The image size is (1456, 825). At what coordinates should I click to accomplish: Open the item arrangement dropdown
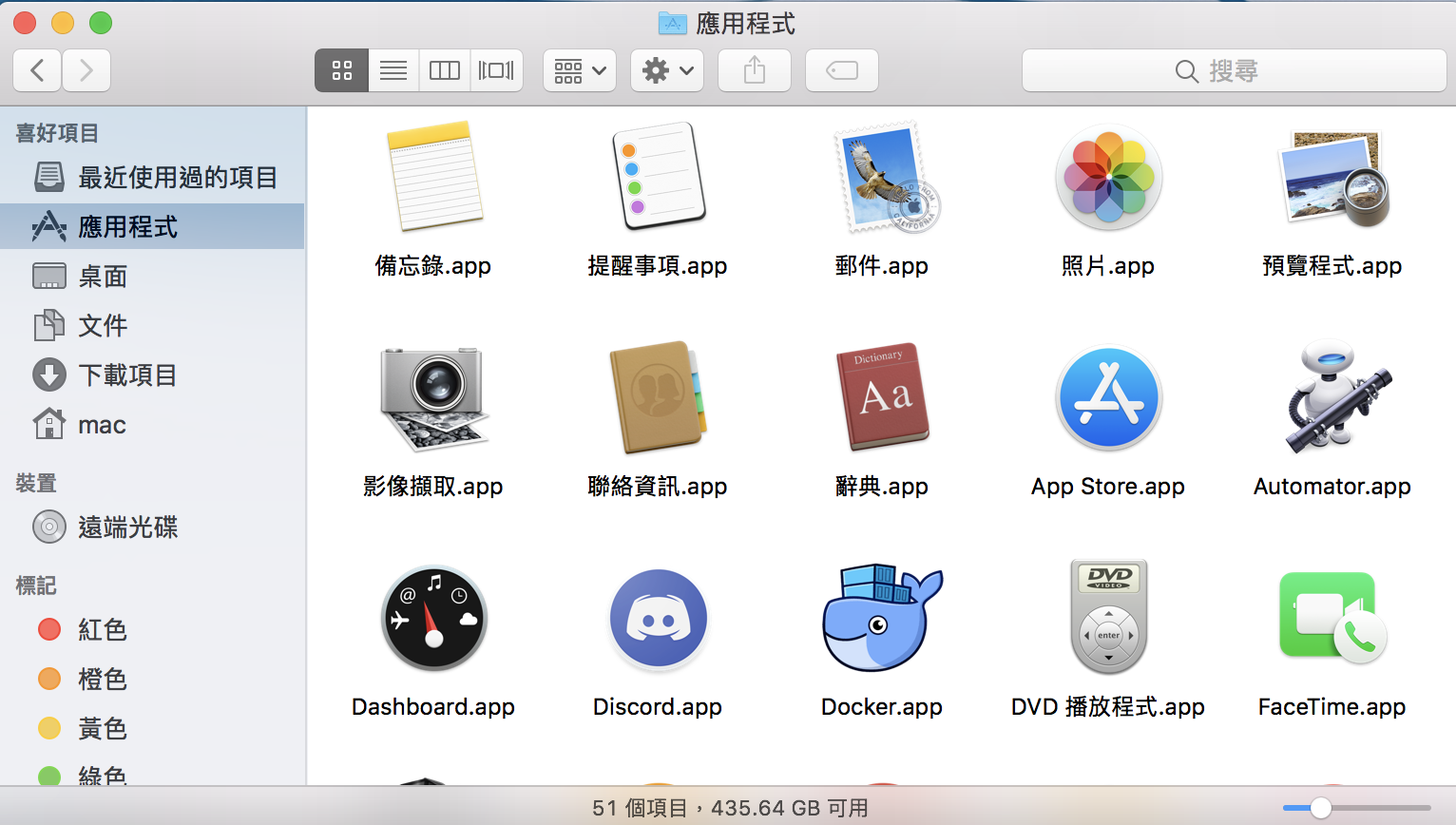(x=580, y=70)
